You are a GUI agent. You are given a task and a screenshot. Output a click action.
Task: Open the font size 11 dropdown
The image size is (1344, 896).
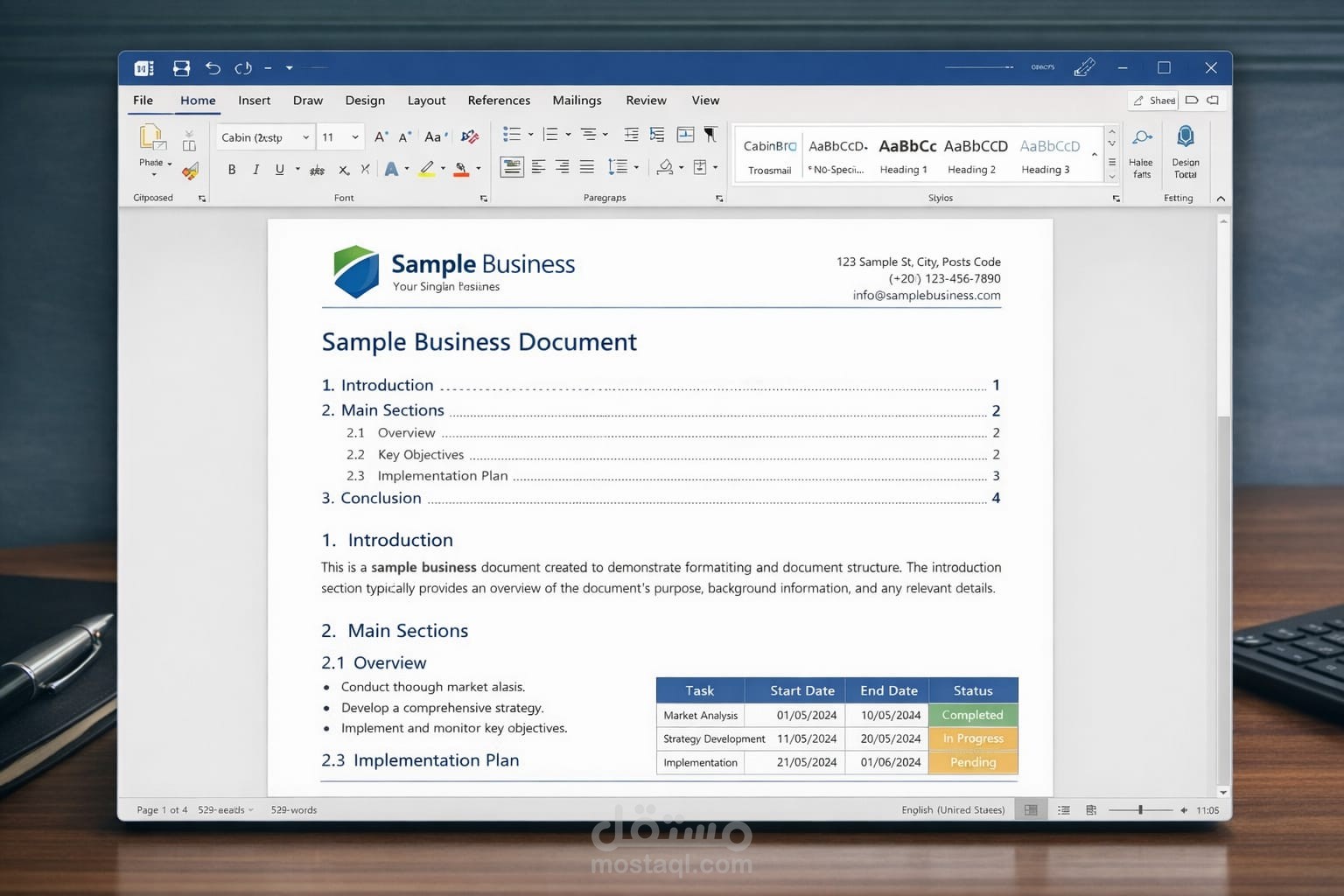pos(354,137)
